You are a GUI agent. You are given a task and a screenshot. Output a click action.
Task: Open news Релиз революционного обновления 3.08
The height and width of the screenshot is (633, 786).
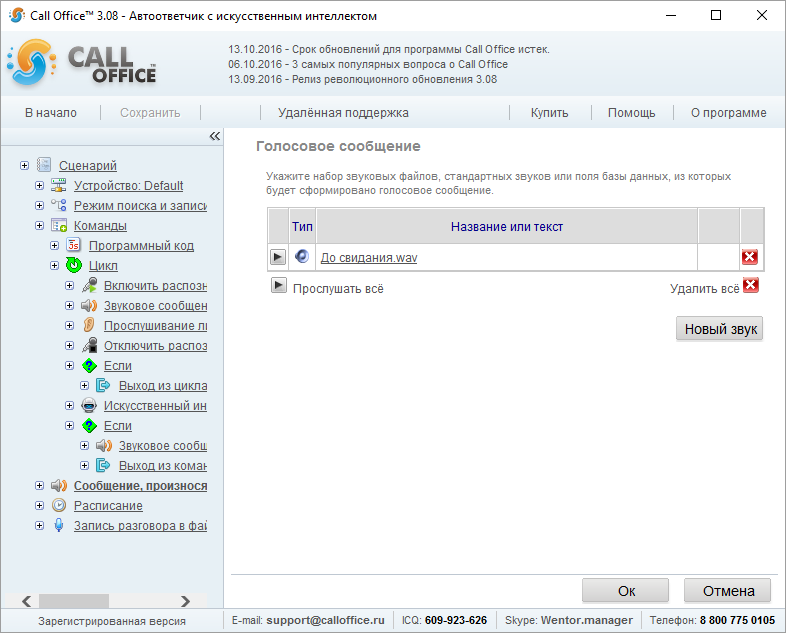pos(362,79)
